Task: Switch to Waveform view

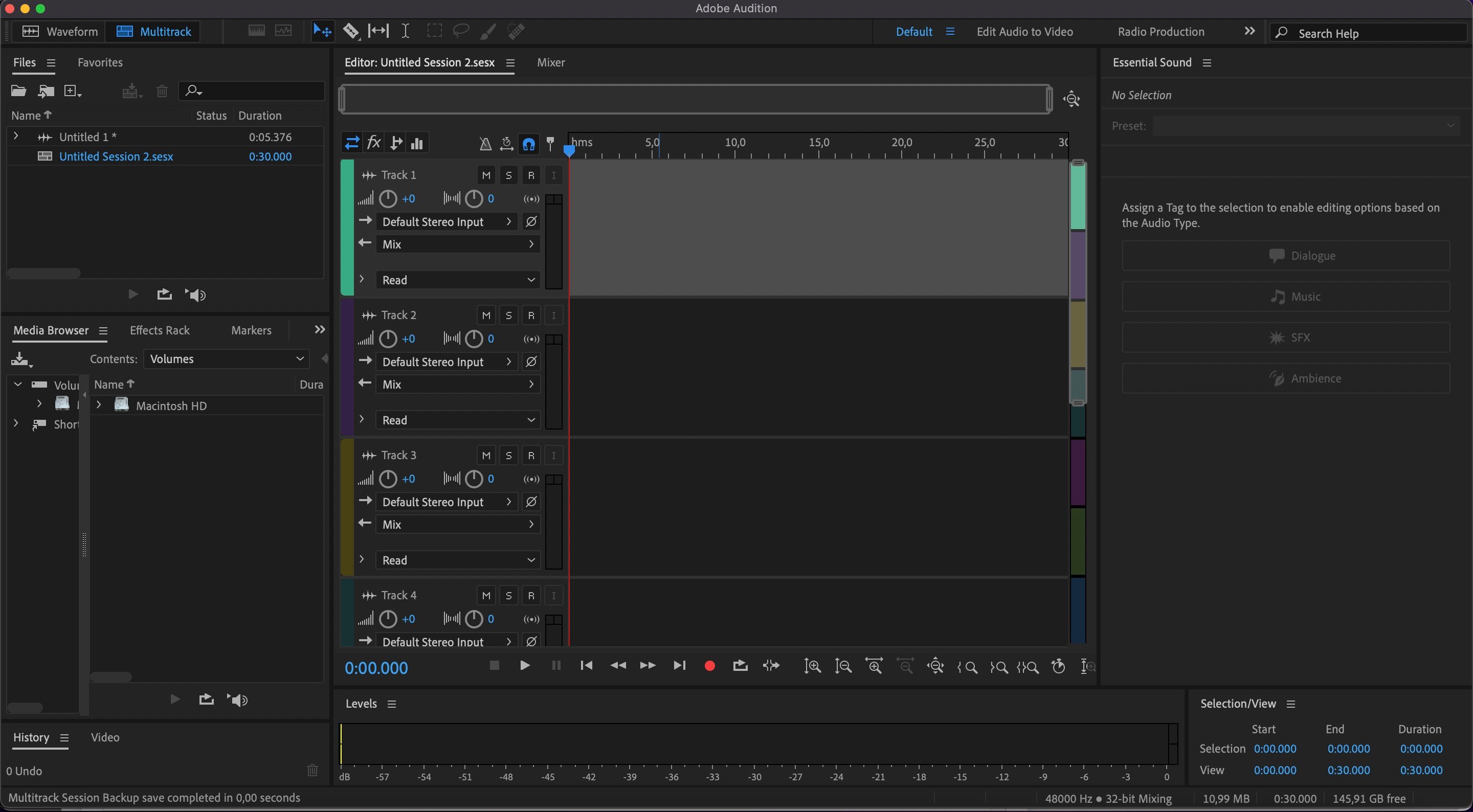Action: (59, 32)
